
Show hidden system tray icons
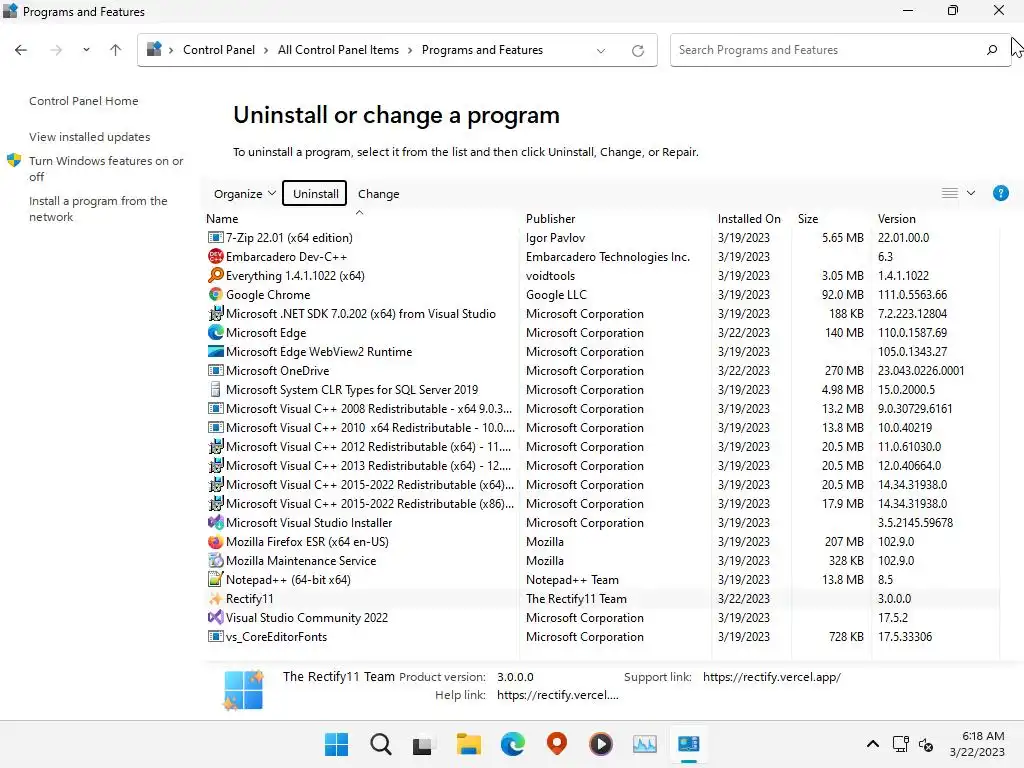coord(872,744)
